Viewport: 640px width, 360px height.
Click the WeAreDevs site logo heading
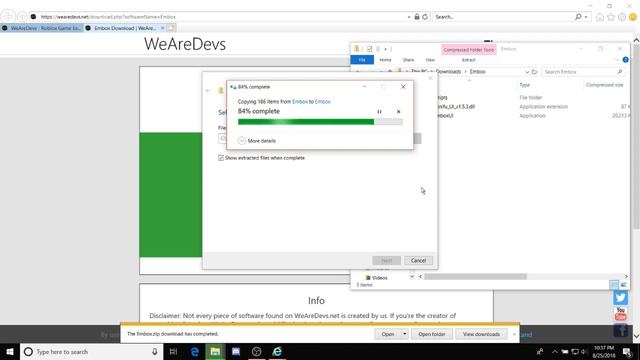[184, 44]
